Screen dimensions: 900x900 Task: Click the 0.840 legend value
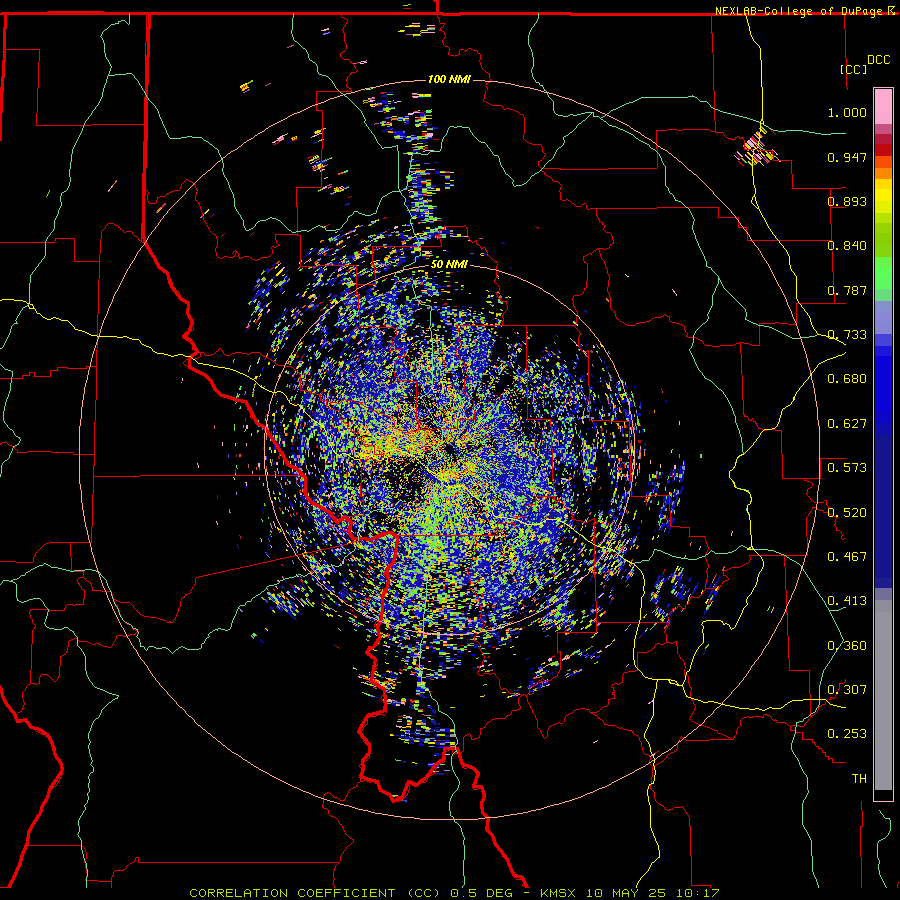pyautogui.click(x=847, y=246)
